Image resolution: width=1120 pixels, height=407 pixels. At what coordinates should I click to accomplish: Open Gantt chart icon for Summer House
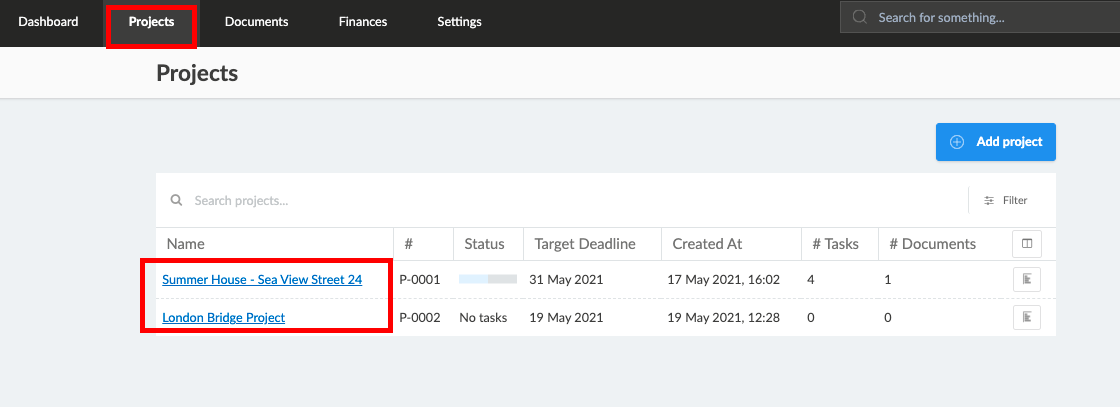coord(1027,280)
